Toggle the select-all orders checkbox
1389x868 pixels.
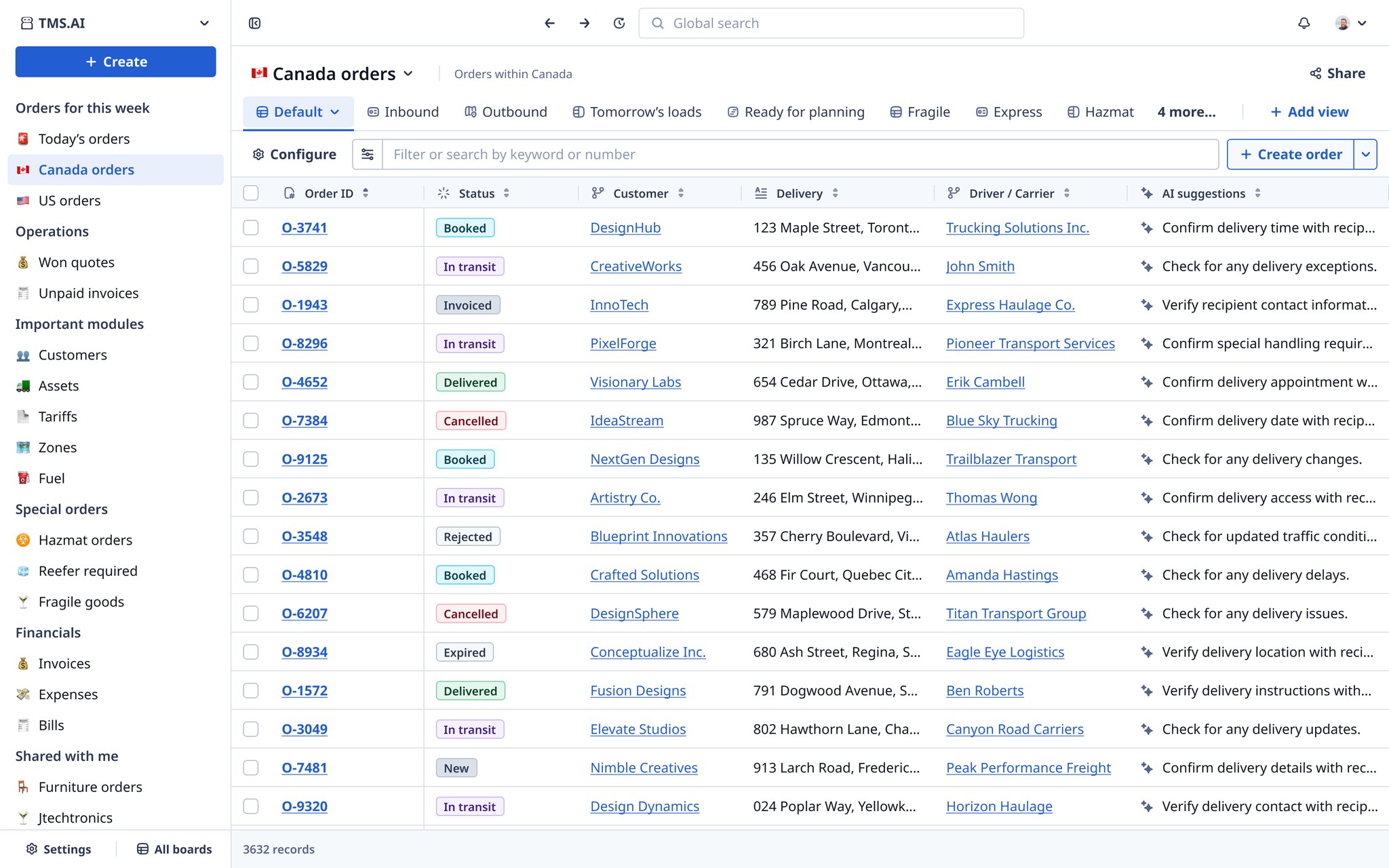[251, 193]
